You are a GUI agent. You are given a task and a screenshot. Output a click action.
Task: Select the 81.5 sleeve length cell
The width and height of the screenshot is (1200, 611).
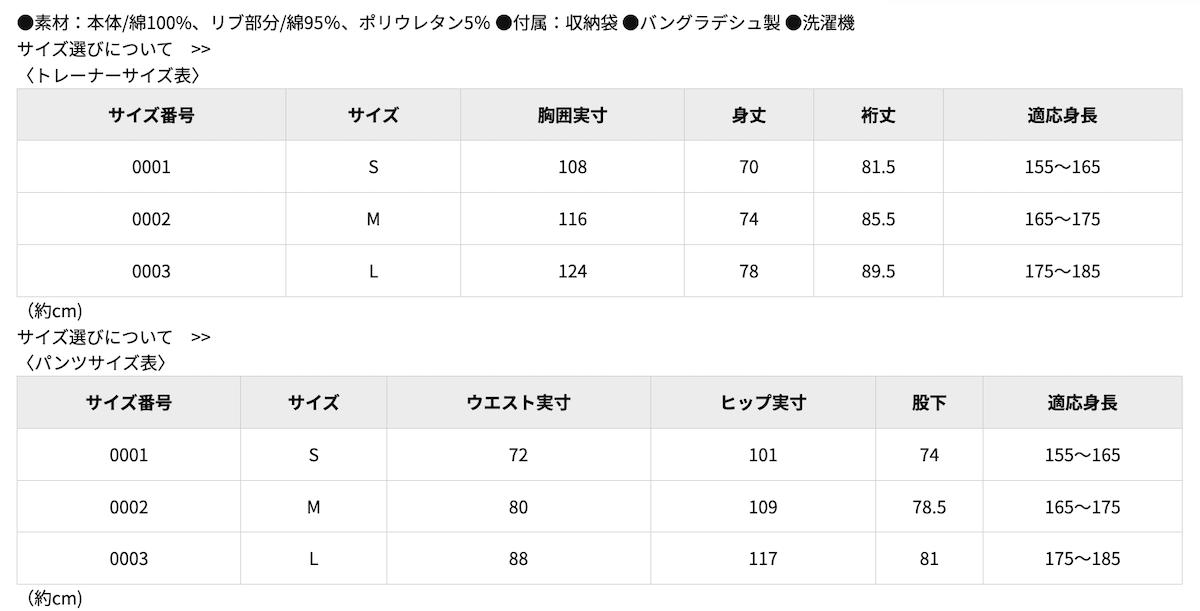pos(878,167)
